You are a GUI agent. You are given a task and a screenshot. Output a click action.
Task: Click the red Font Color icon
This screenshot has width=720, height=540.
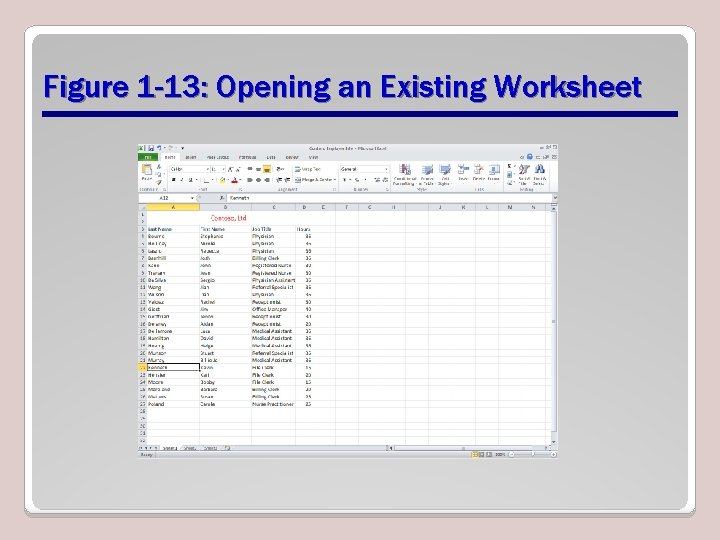pyautogui.click(x=235, y=180)
